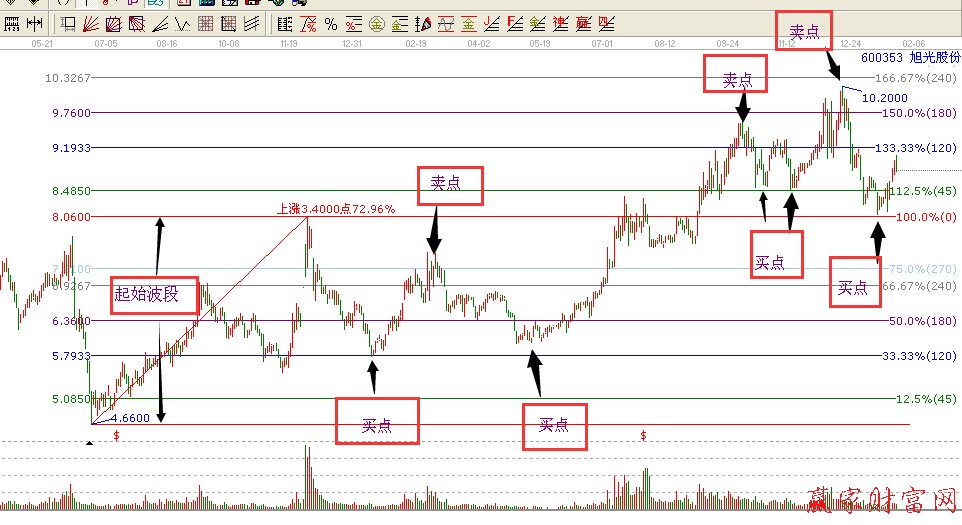The height and width of the screenshot is (525, 962).
Task: Select the angle lines drawing tool
Action: tap(159, 23)
